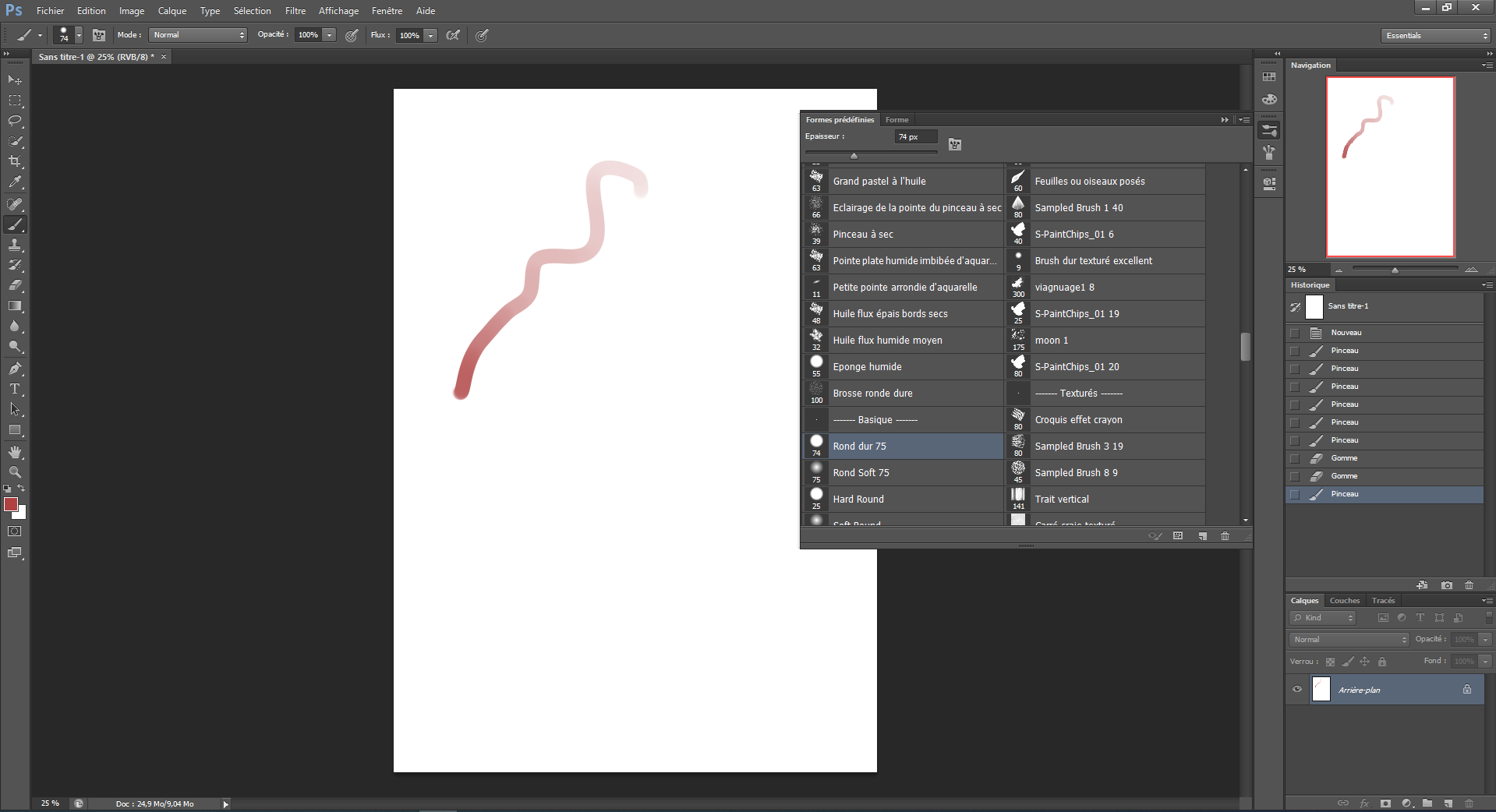1496x812 pixels.
Task: Toggle history brush source box for first Gomme
Action: pos(1295,458)
